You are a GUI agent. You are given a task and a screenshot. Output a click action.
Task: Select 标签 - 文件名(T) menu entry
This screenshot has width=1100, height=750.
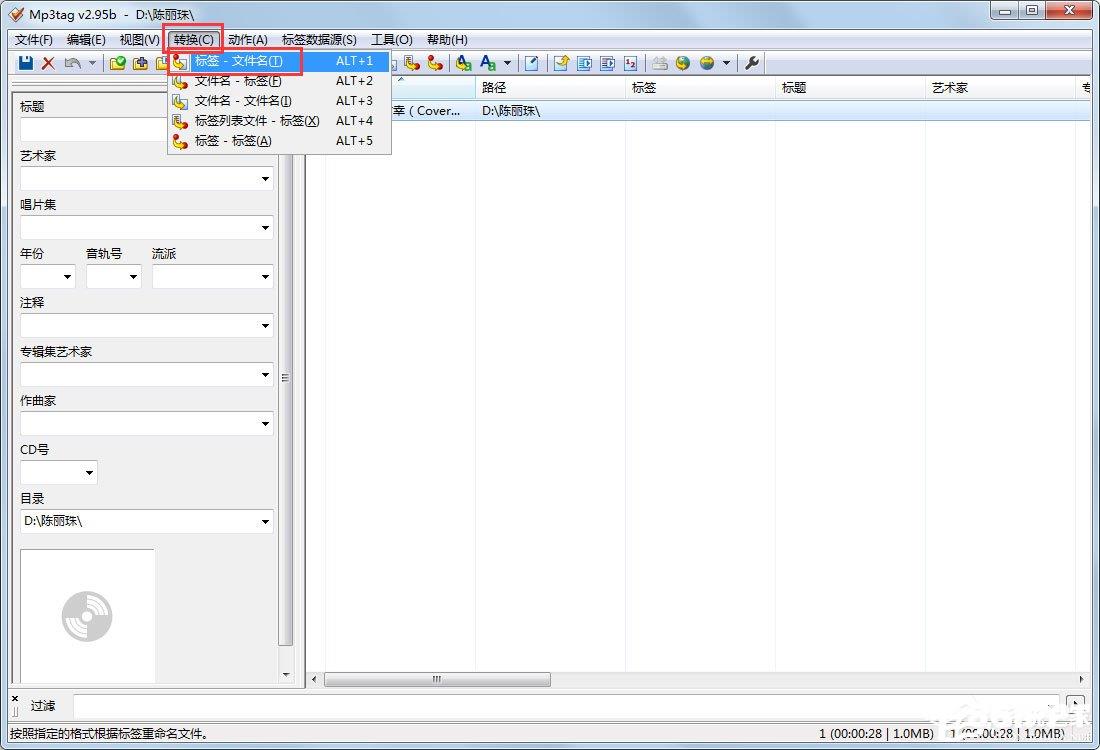[x=279, y=61]
